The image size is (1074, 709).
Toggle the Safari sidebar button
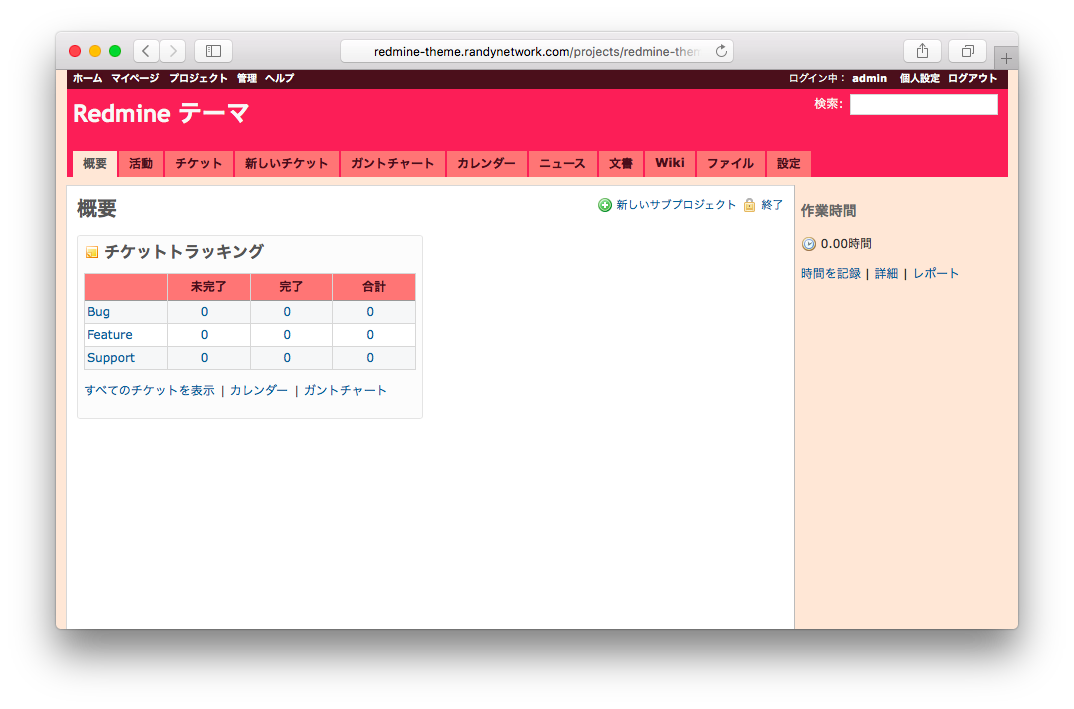point(213,51)
